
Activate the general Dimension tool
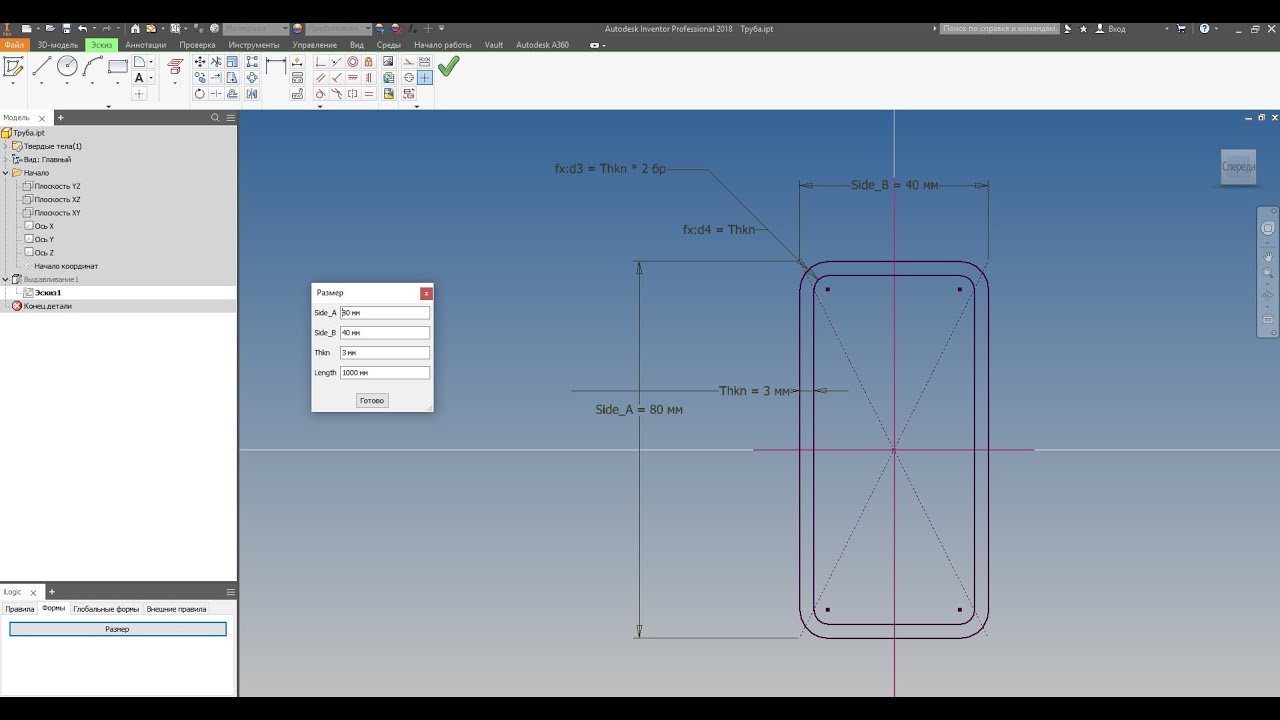pos(276,65)
